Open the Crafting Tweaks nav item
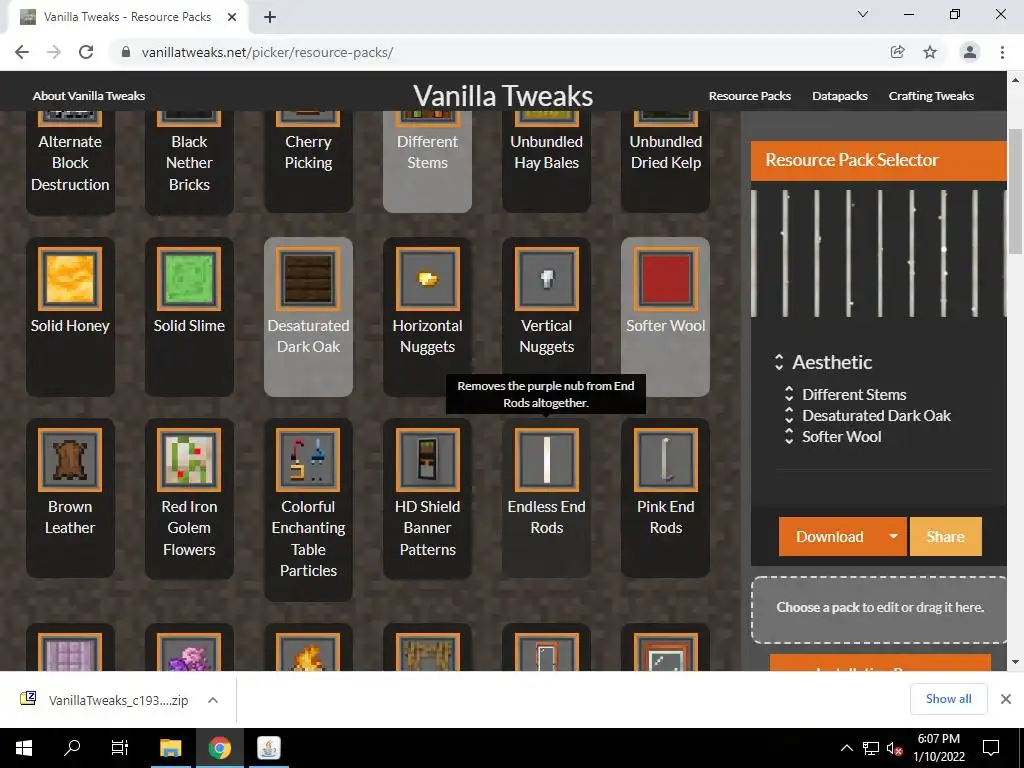1024x768 pixels. click(x=931, y=95)
